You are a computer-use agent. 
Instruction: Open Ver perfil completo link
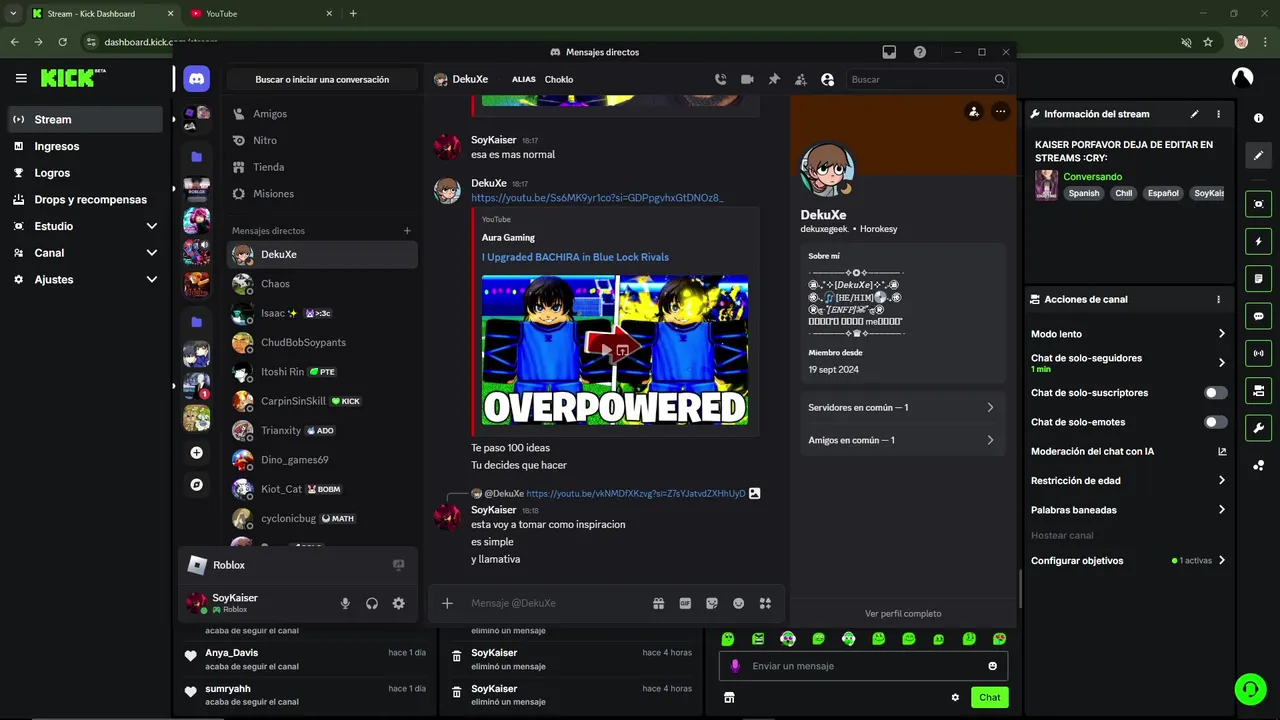902,613
